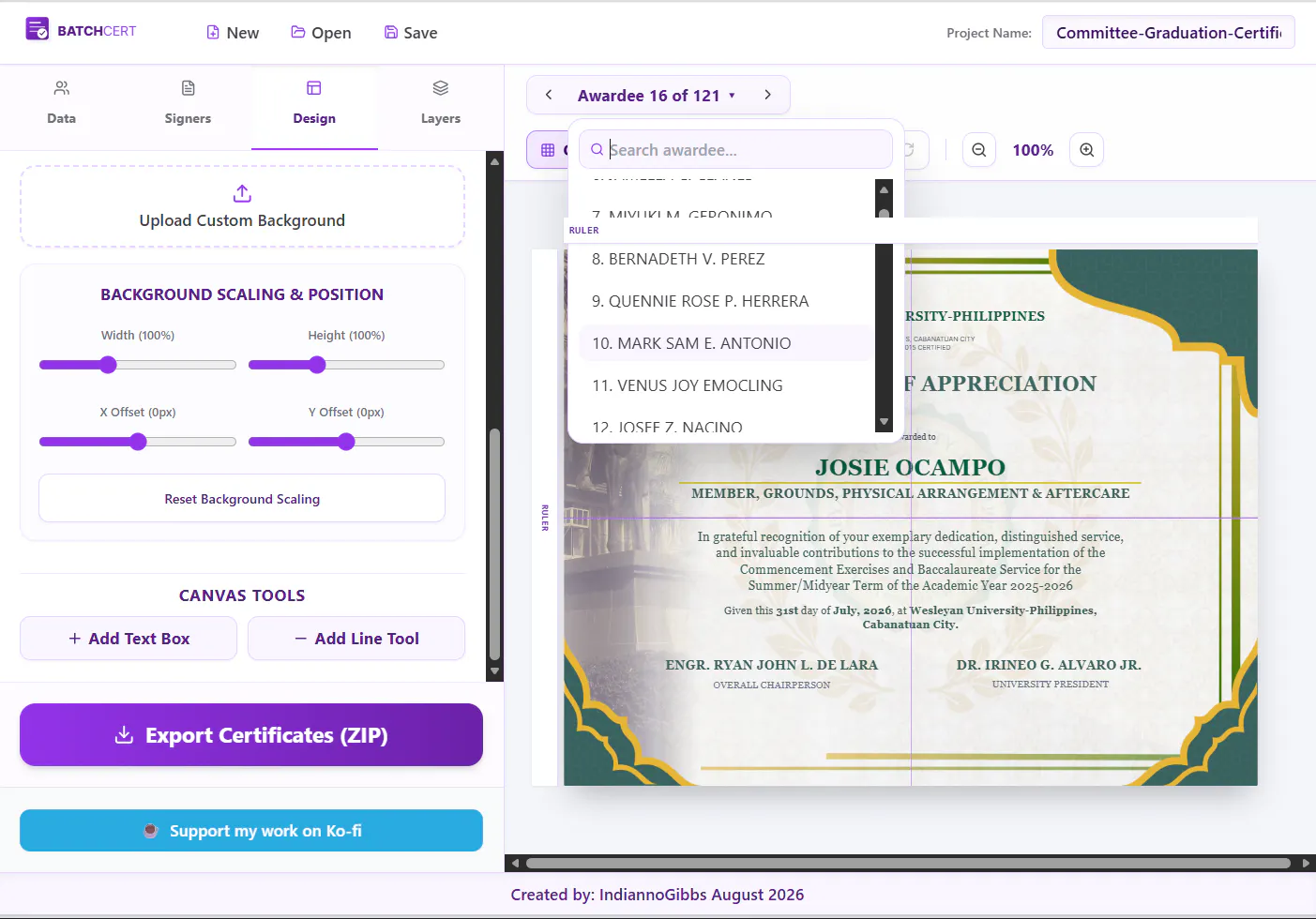Go to the previous awardee
The image size is (1316, 919).
(549, 95)
